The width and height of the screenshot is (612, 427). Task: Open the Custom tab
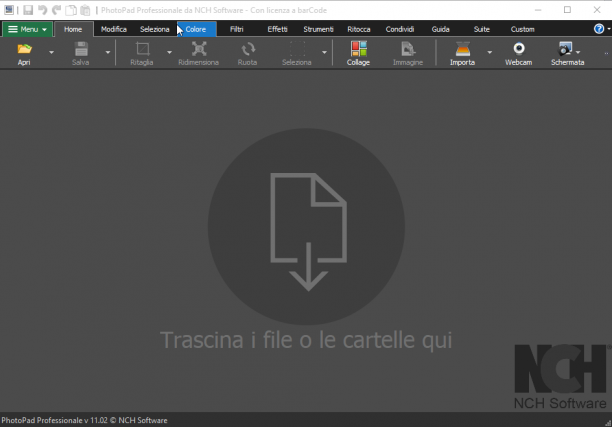click(x=523, y=29)
